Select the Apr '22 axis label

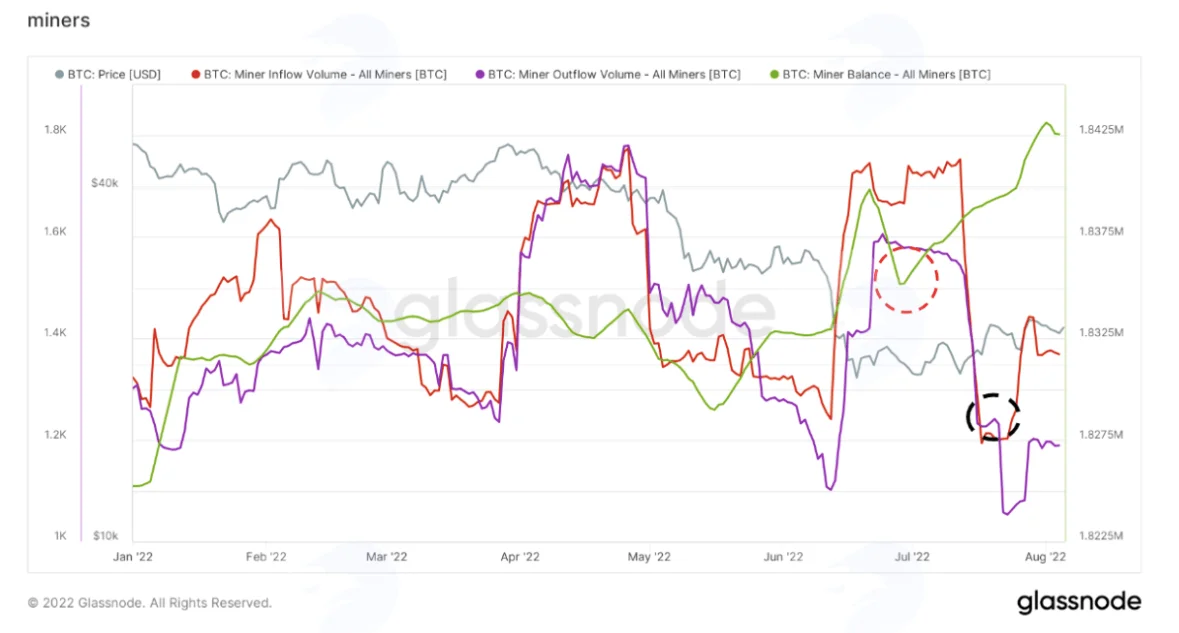coord(520,557)
